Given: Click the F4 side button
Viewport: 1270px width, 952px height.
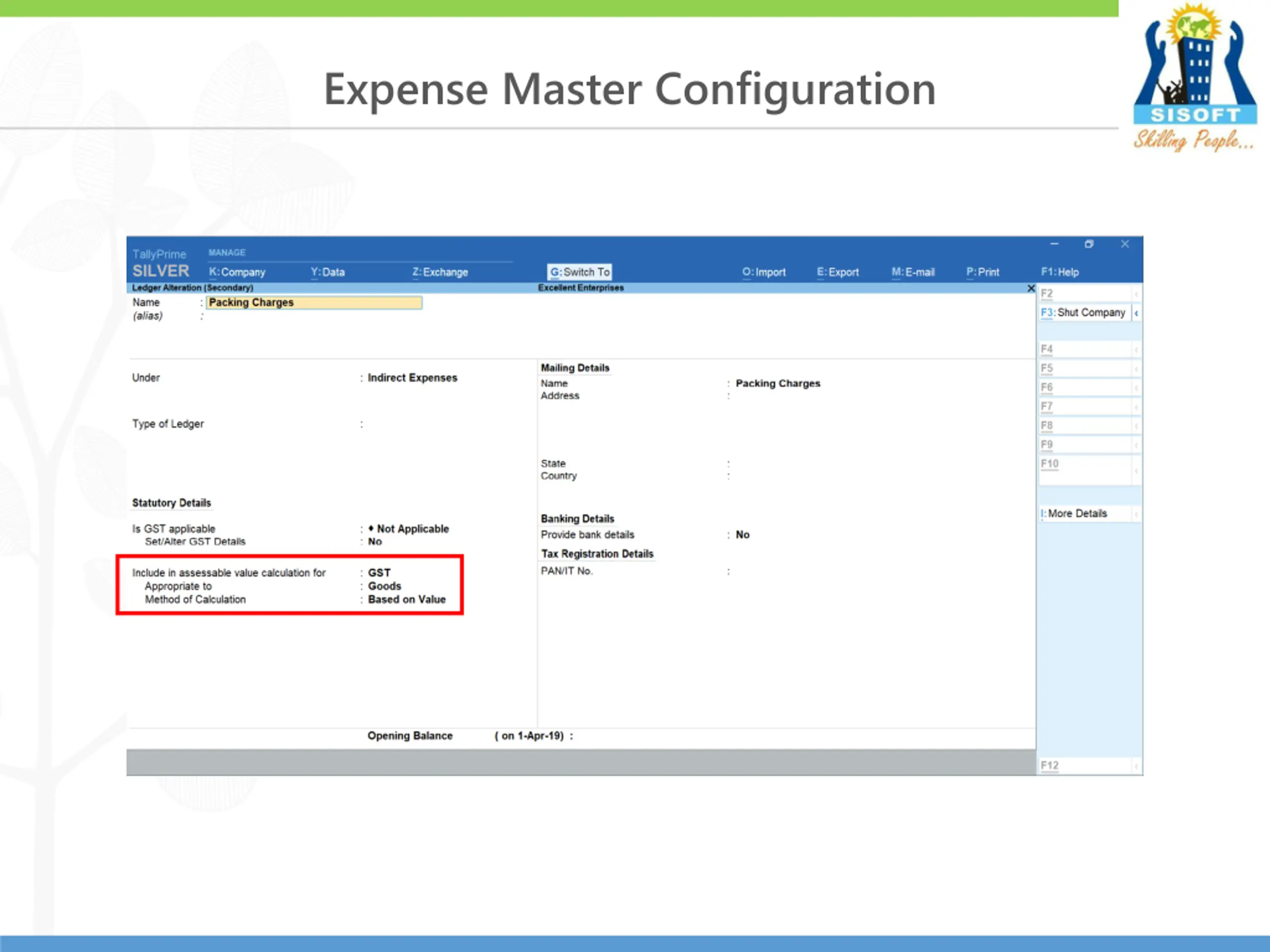Looking at the screenshot, I should tap(1084, 349).
